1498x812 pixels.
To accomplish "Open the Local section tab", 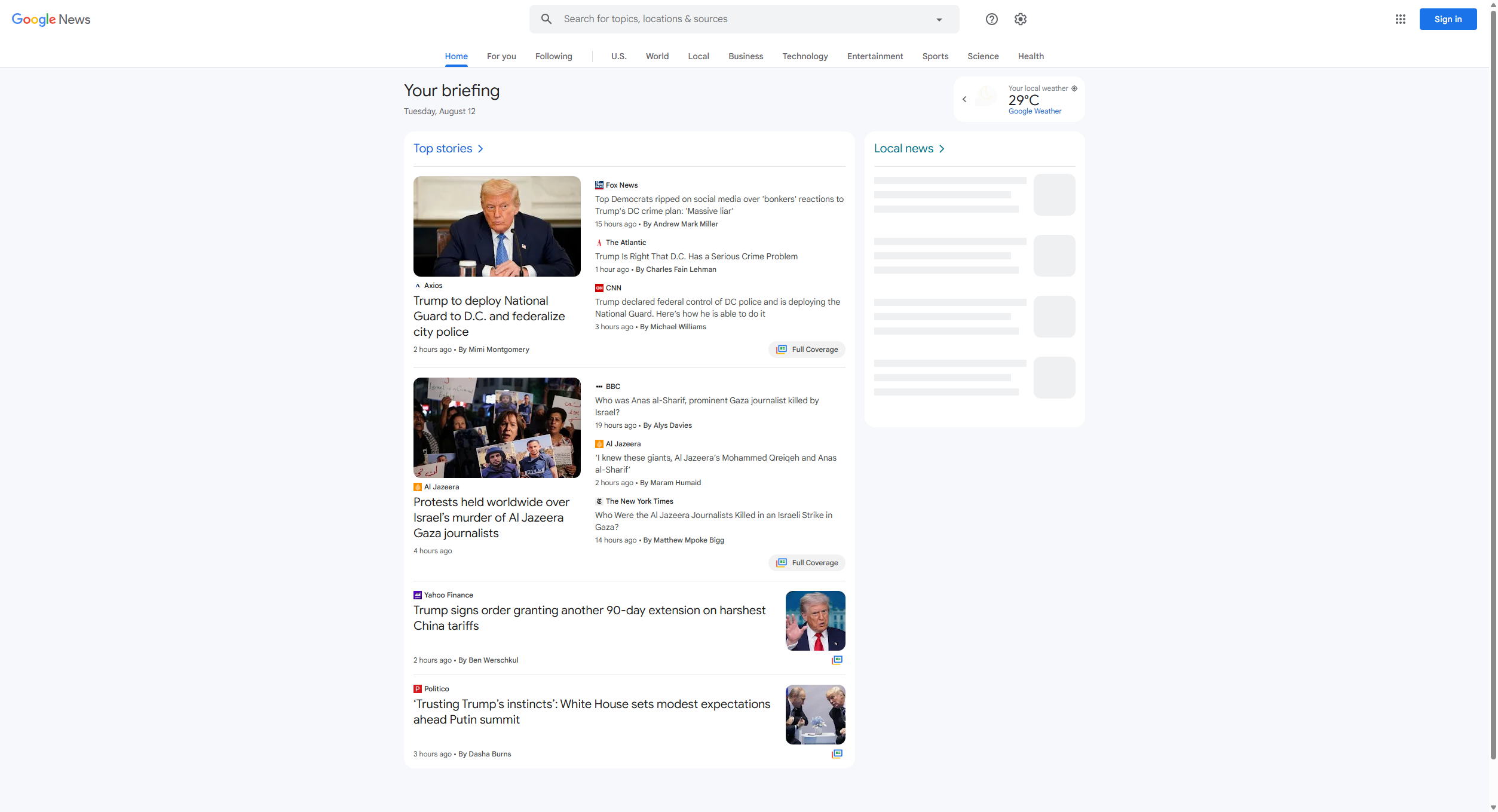I will [x=698, y=56].
